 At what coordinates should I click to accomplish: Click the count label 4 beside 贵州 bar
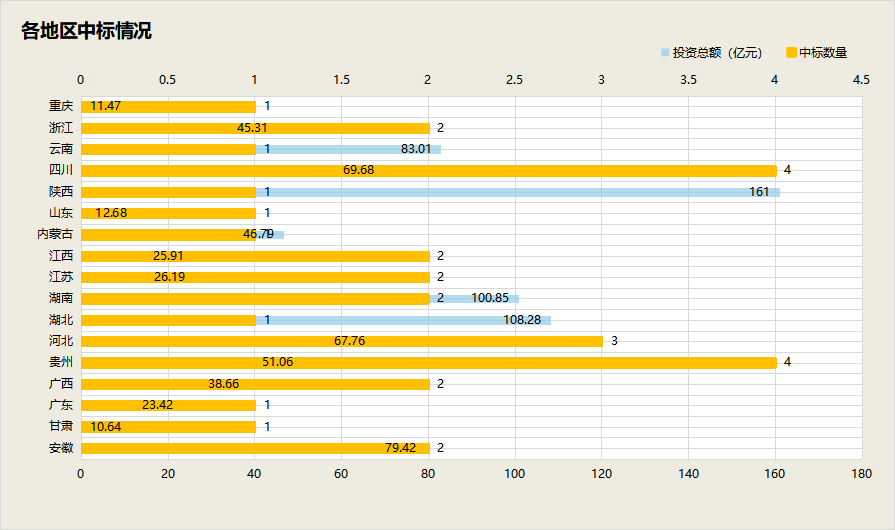click(787, 362)
